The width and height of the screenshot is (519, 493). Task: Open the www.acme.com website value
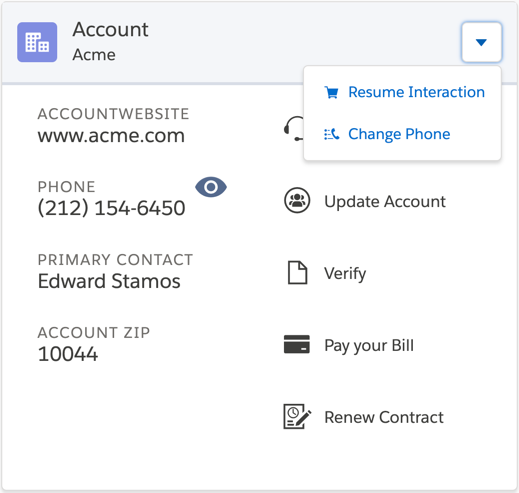(111, 136)
